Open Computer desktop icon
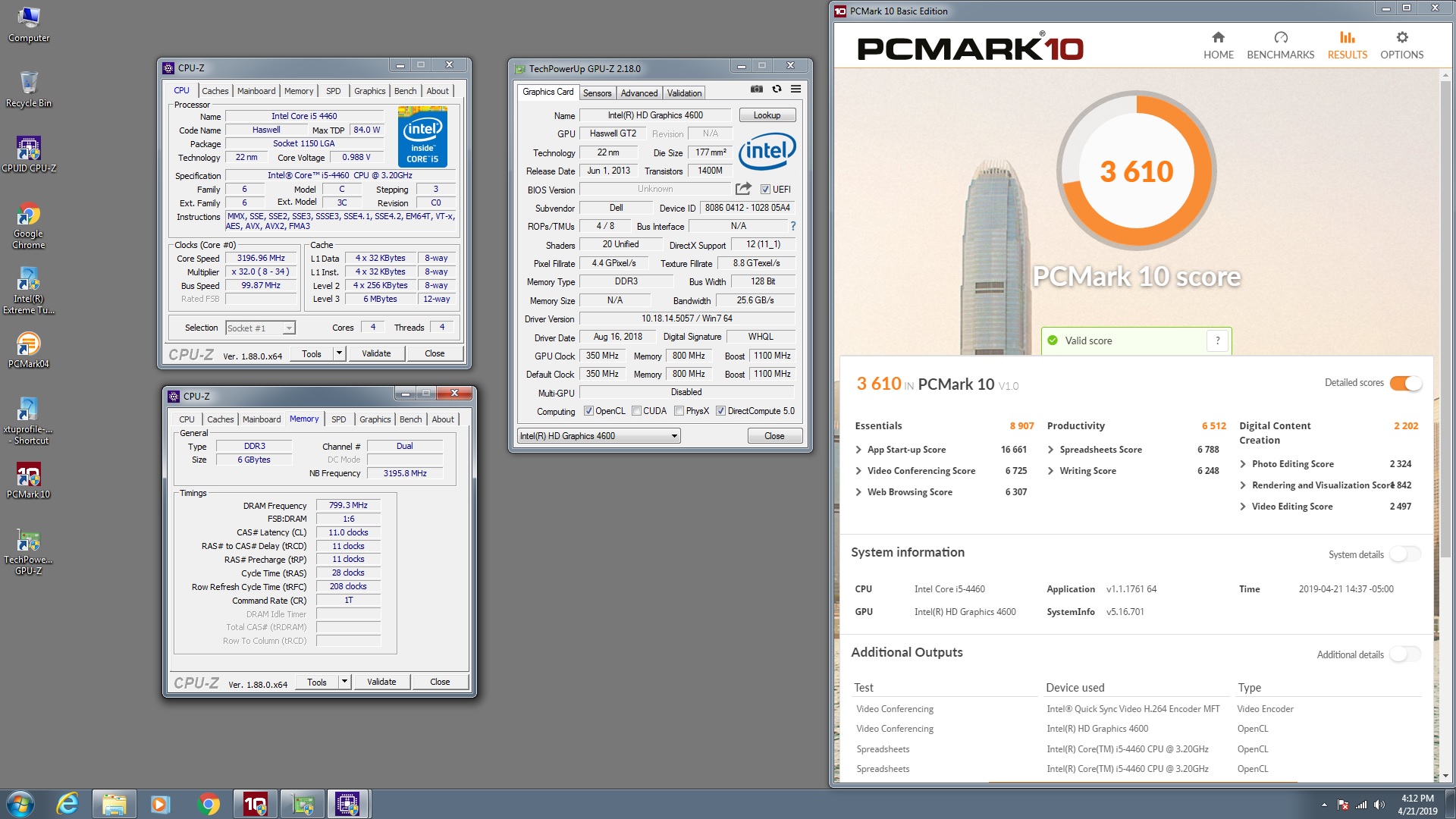Image resolution: width=1456 pixels, height=819 pixels. [29, 24]
